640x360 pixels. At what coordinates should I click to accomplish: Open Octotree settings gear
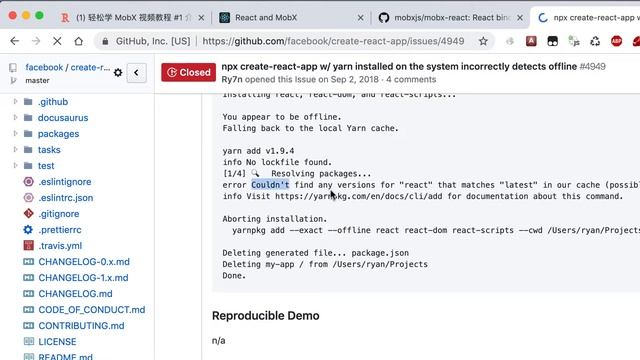[x=118, y=73]
